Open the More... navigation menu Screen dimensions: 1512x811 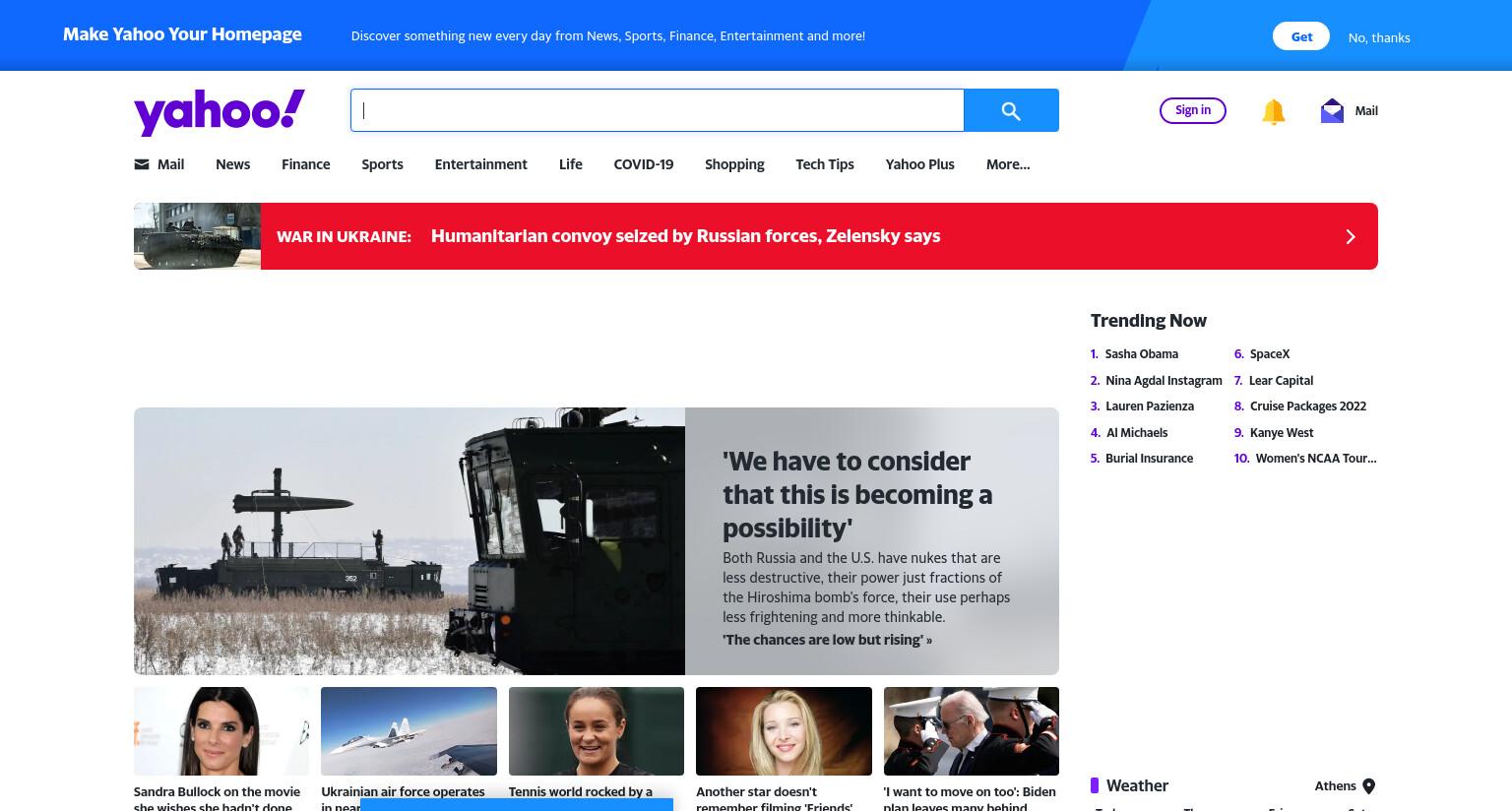(1008, 164)
